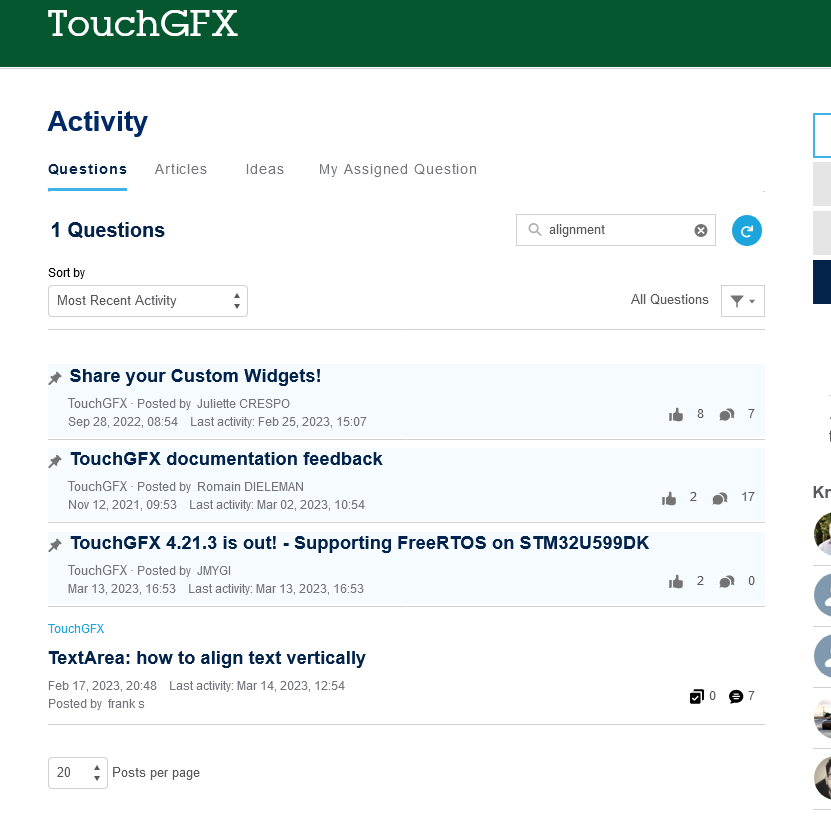This screenshot has width=831, height=822.
Task: Click author JMYGI
Action: pos(214,571)
